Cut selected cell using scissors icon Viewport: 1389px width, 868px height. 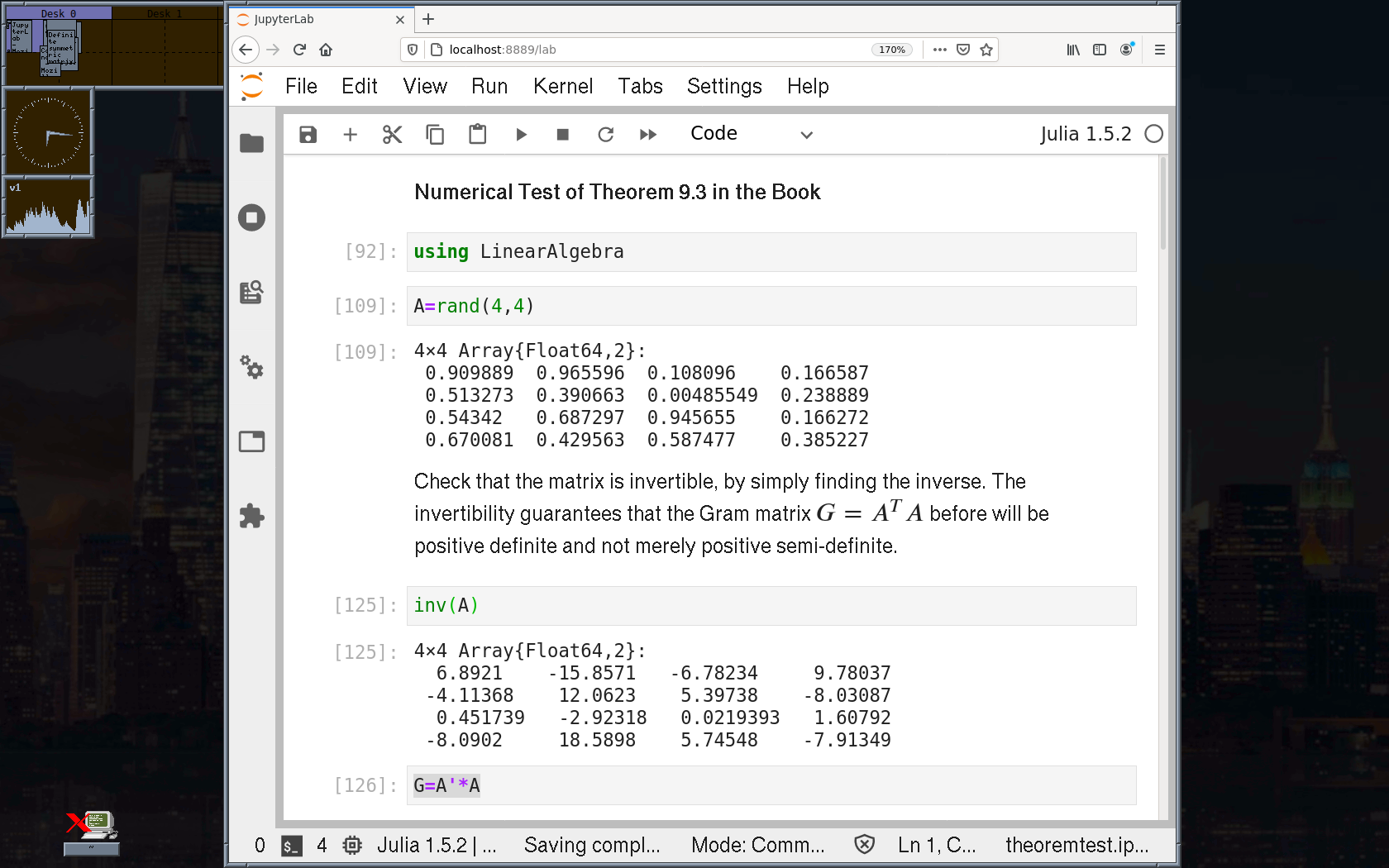(392, 135)
